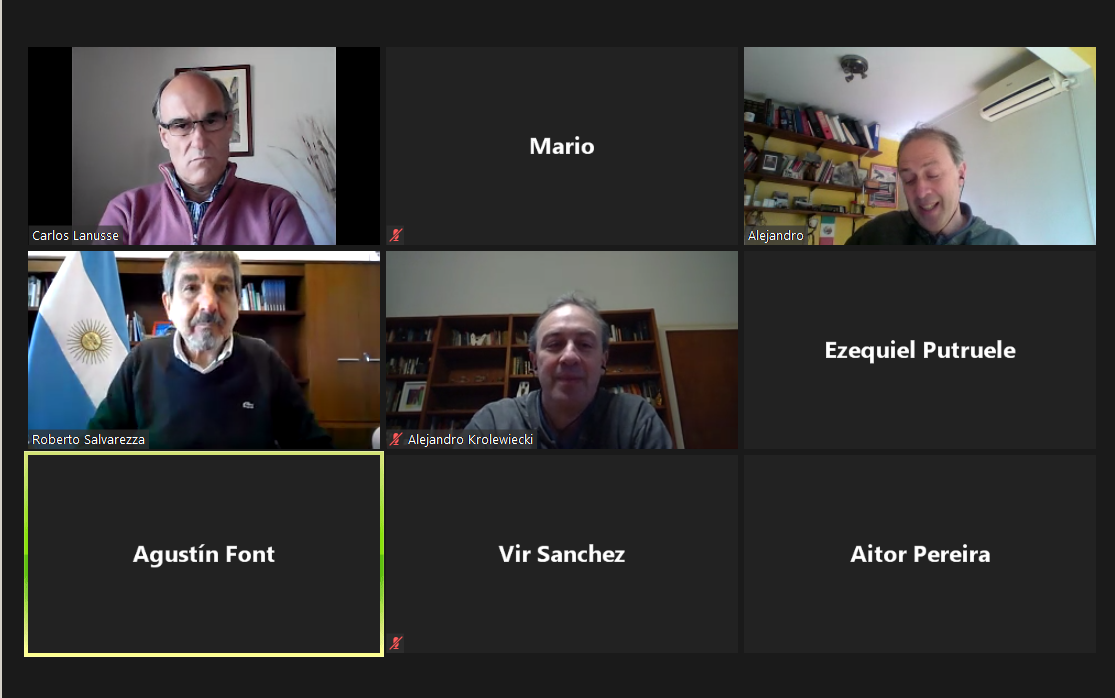Select the highlighted Agustín Font tile
The image size is (1115, 698).
pos(203,554)
